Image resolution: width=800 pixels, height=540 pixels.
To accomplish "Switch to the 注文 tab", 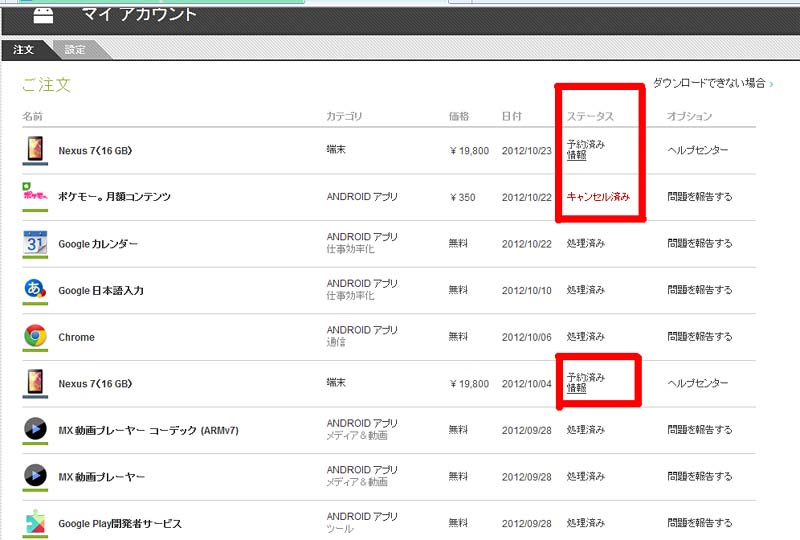I will pyautogui.click(x=23, y=50).
